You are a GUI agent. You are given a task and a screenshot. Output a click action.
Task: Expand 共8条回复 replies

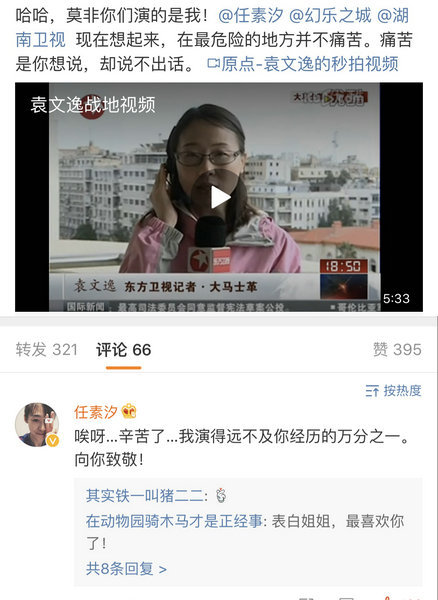[x=126, y=569]
